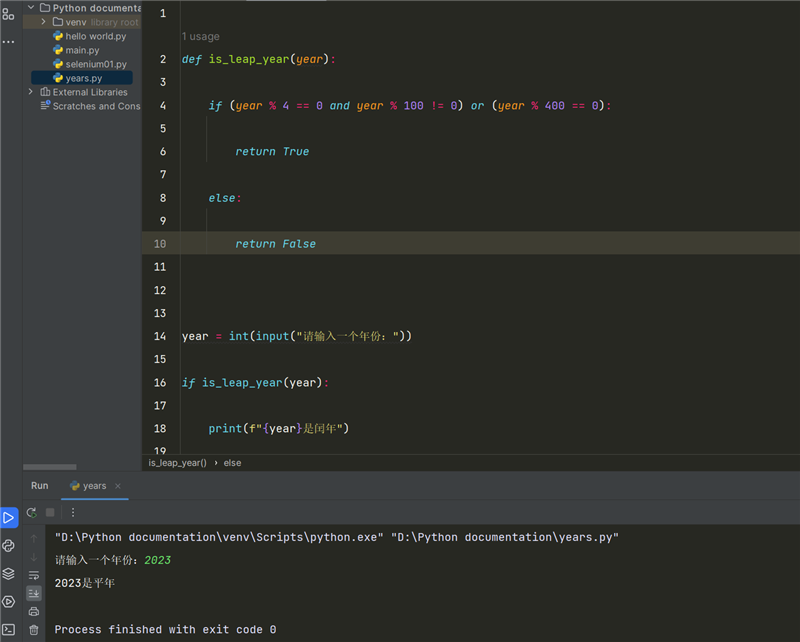Open the Python Packages tool window
800x642 pixels.
point(8,574)
